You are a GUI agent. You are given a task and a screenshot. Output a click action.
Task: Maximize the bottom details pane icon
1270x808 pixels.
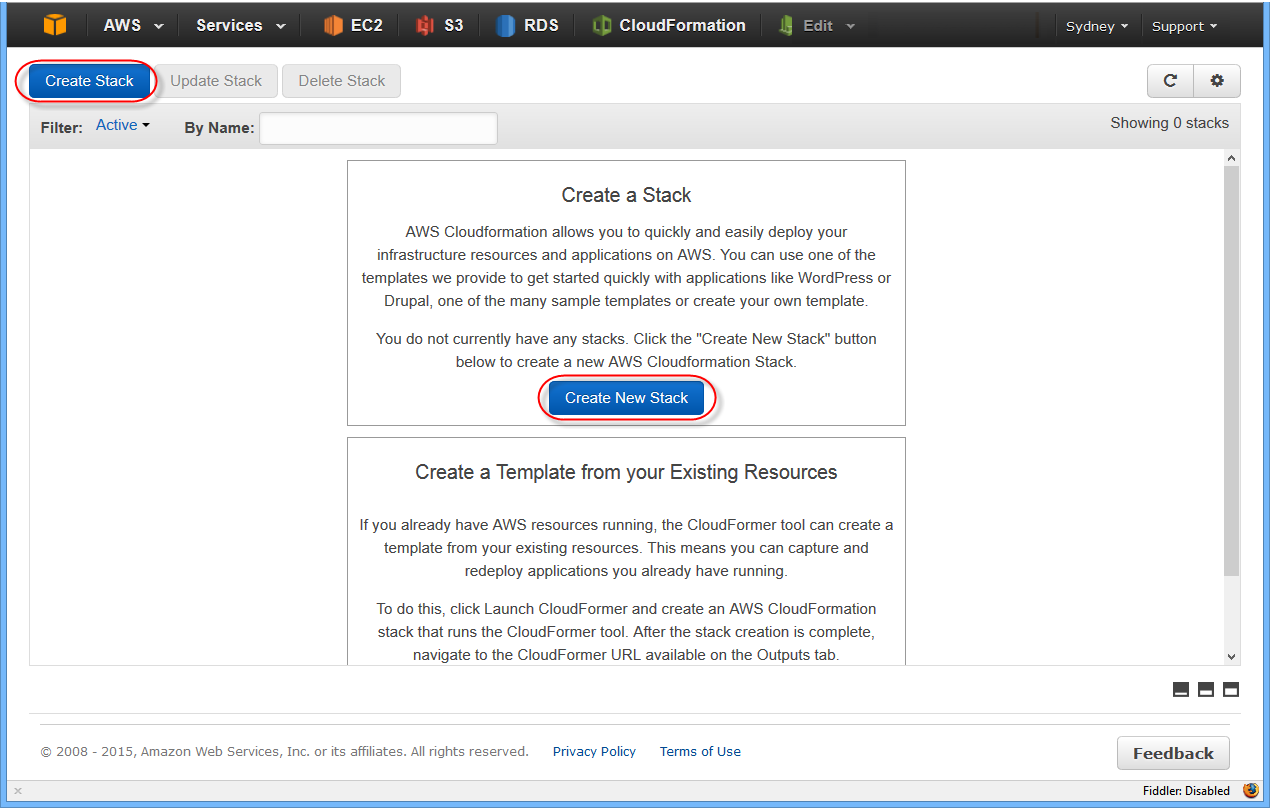(x=1231, y=689)
